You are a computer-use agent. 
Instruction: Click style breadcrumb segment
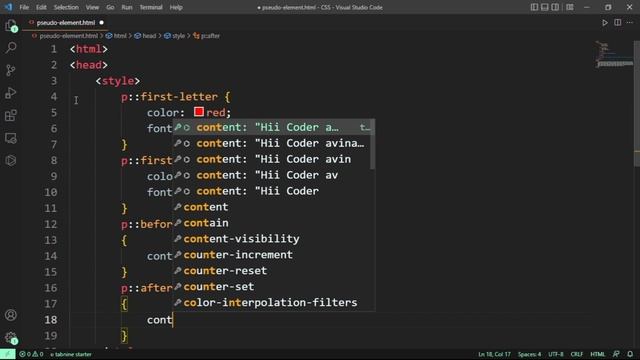[x=175, y=36]
